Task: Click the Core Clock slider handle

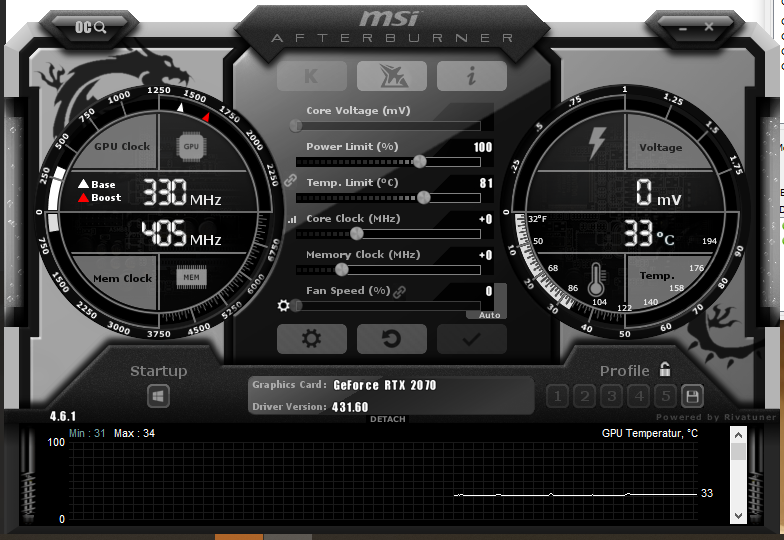Action: coord(356,234)
